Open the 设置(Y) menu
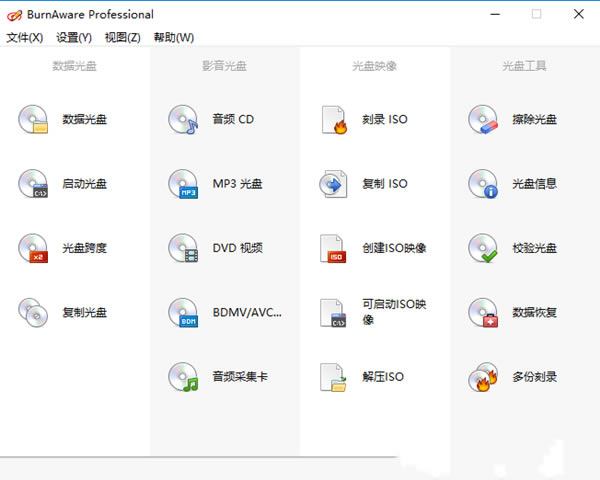 tap(74, 37)
